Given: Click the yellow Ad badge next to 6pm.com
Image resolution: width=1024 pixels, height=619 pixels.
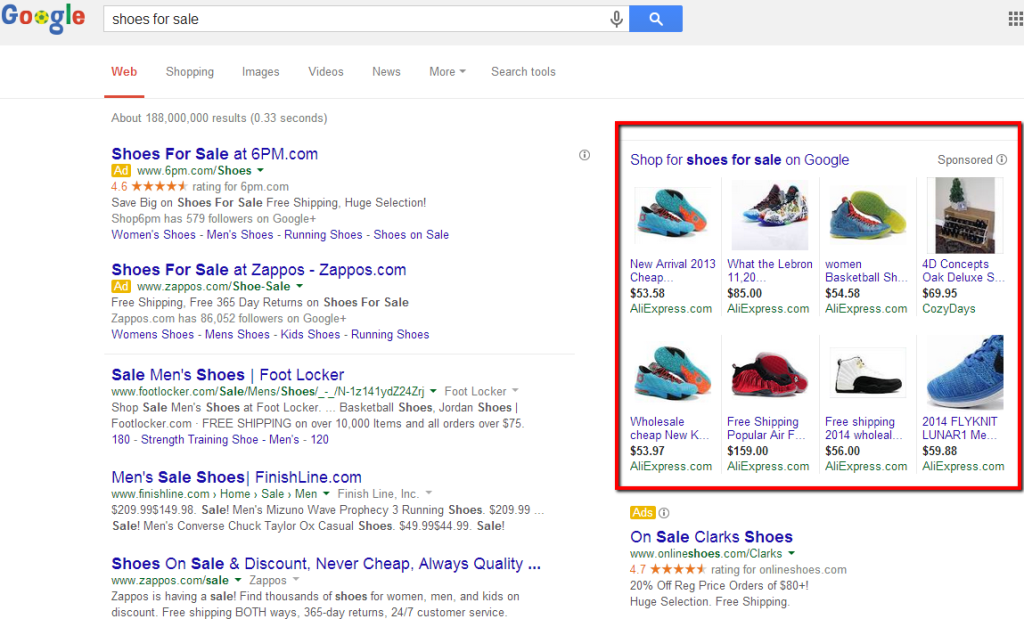Looking at the screenshot, I should click(x=120, y=170).
